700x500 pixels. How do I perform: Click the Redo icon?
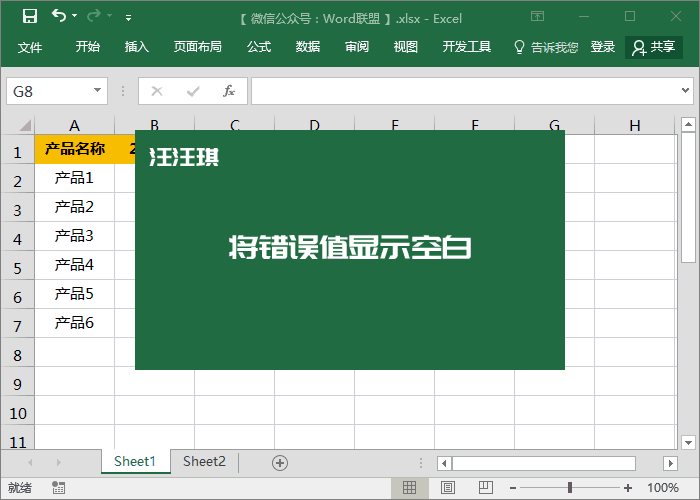(x=94, y=16)
